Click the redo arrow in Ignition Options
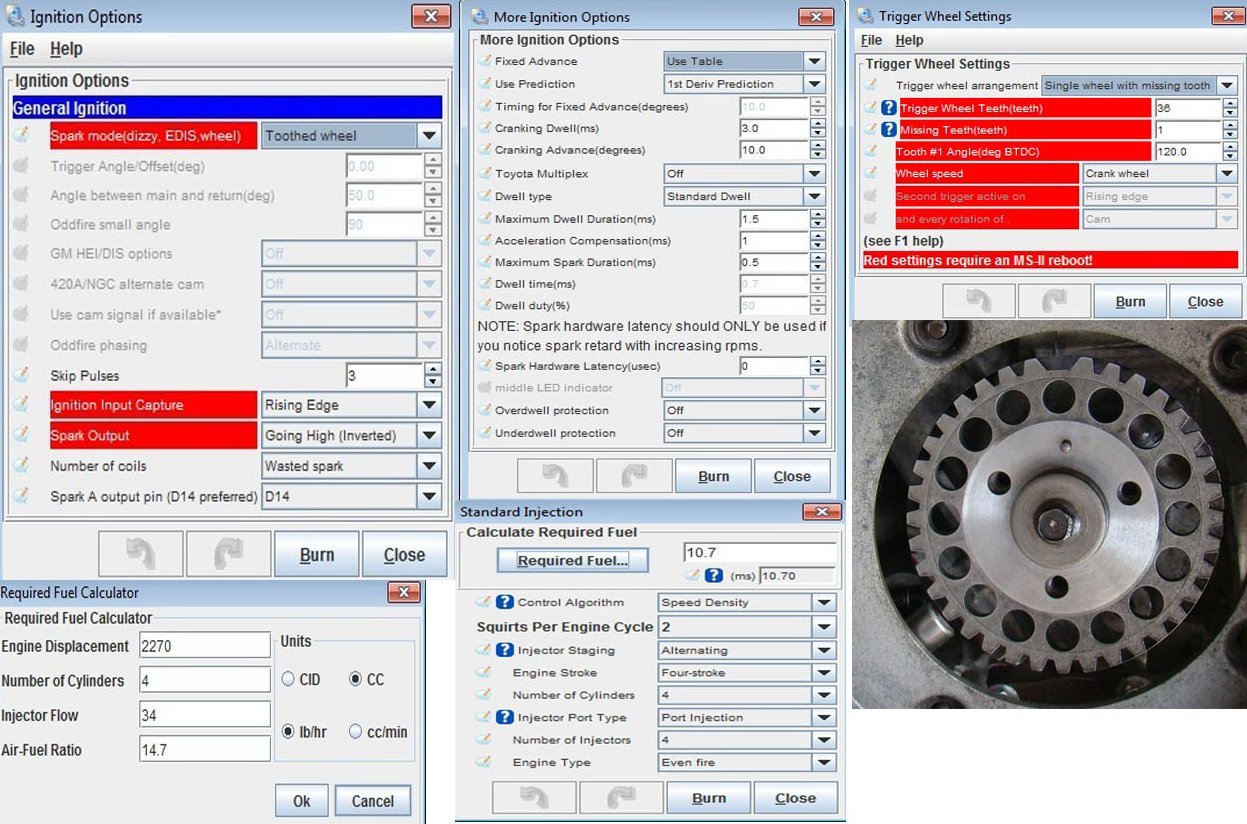Image resolution: width=1247 pixels, height=824 pixels. [x=229, y=554]
